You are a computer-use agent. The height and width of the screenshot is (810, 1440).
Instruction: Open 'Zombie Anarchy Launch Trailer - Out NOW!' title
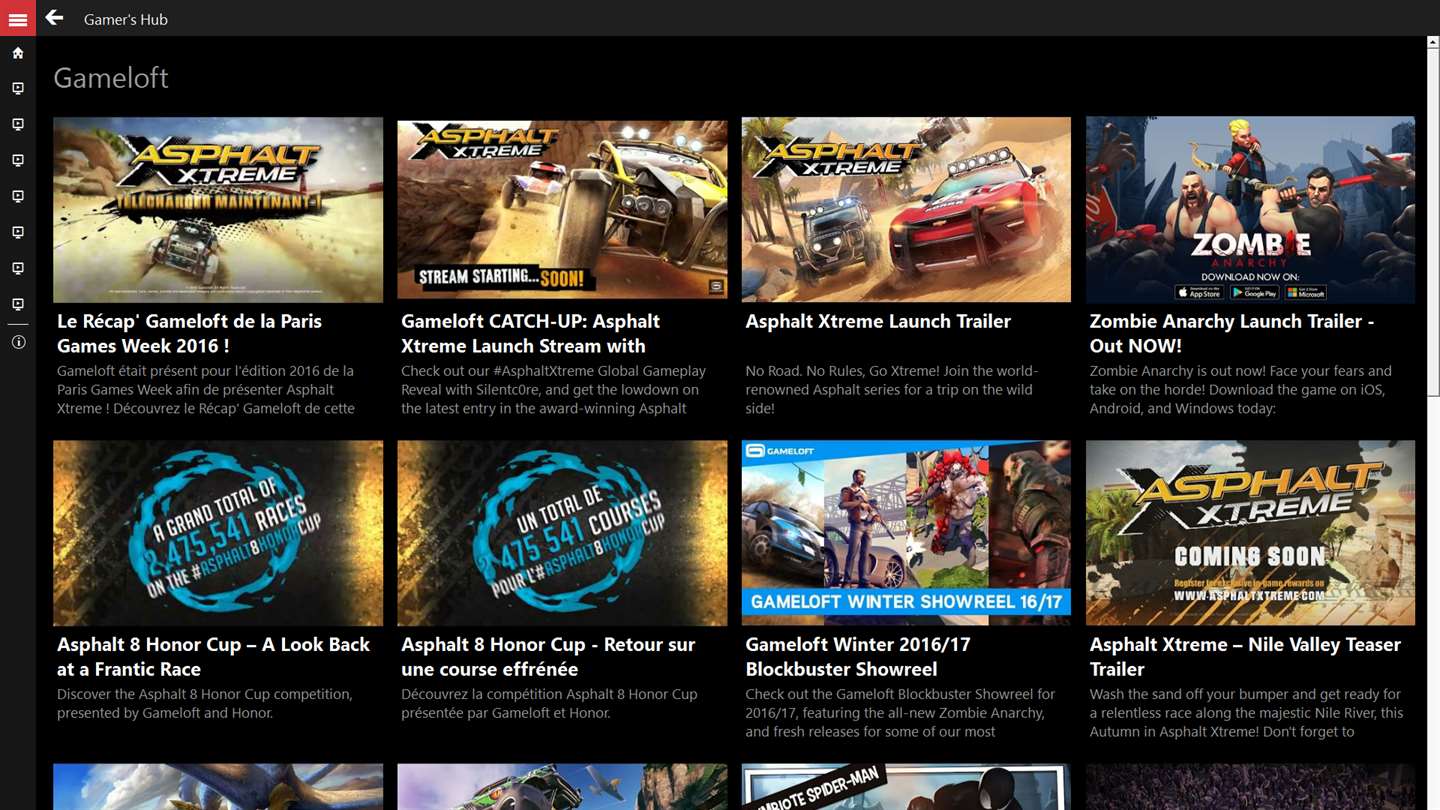coord(1232,333)
